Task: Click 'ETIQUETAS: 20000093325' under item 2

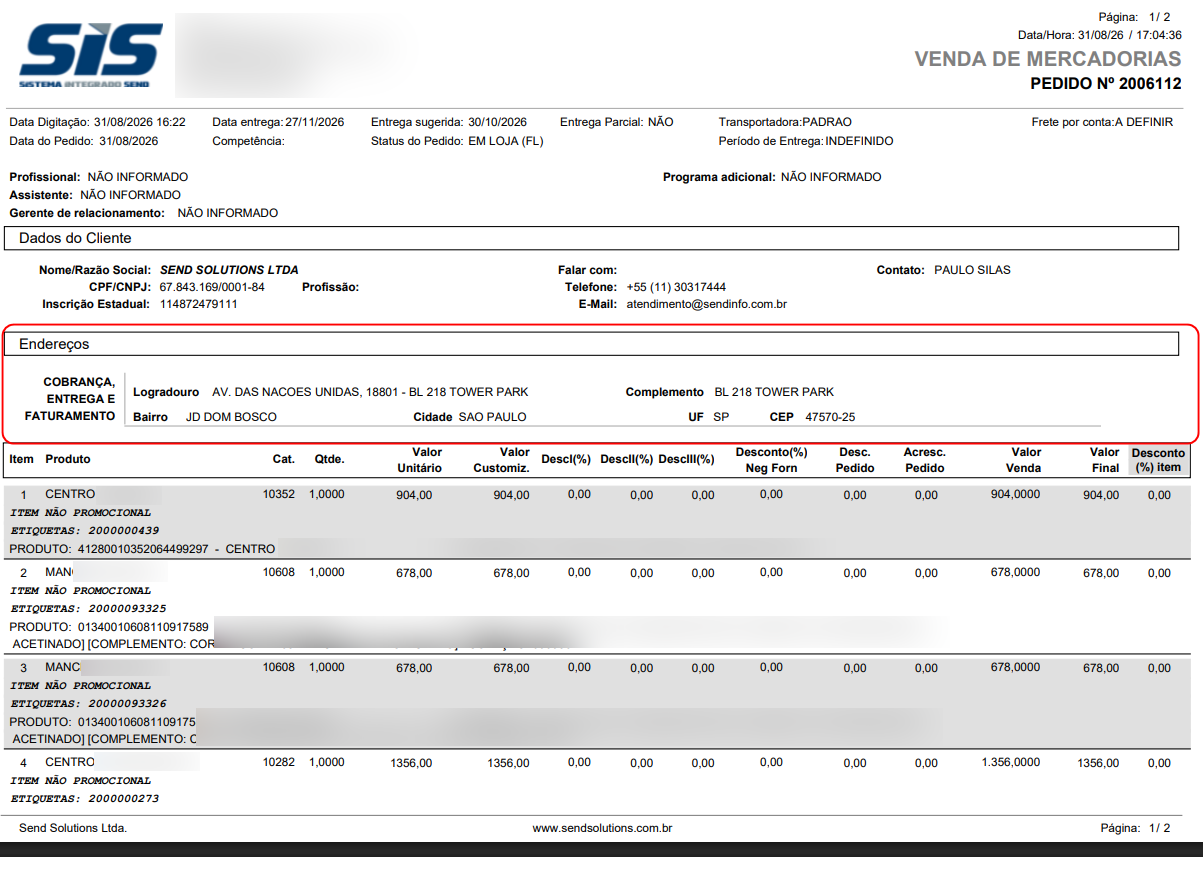Action: (88, 608)
